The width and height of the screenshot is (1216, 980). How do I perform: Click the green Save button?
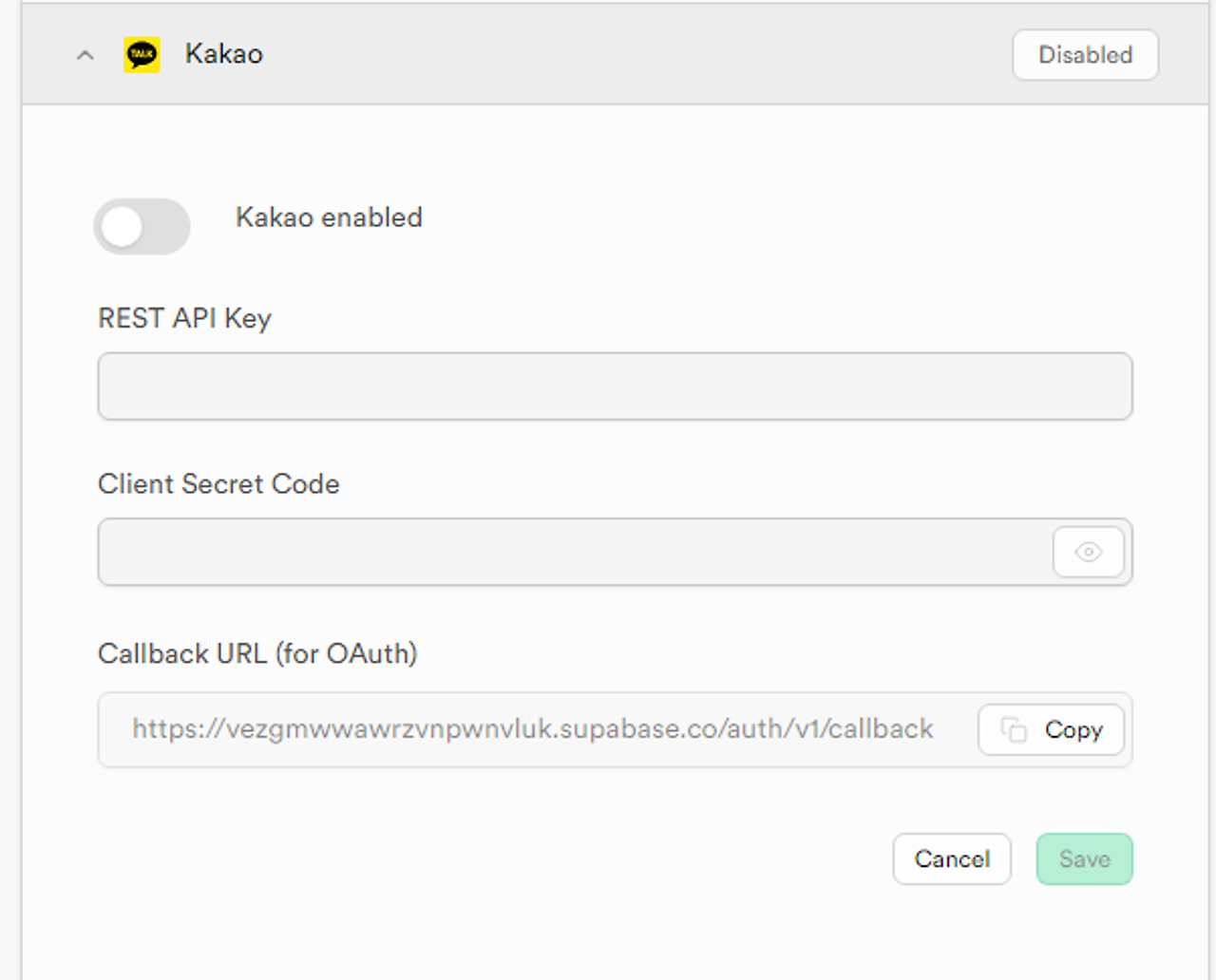(1084, 859)
